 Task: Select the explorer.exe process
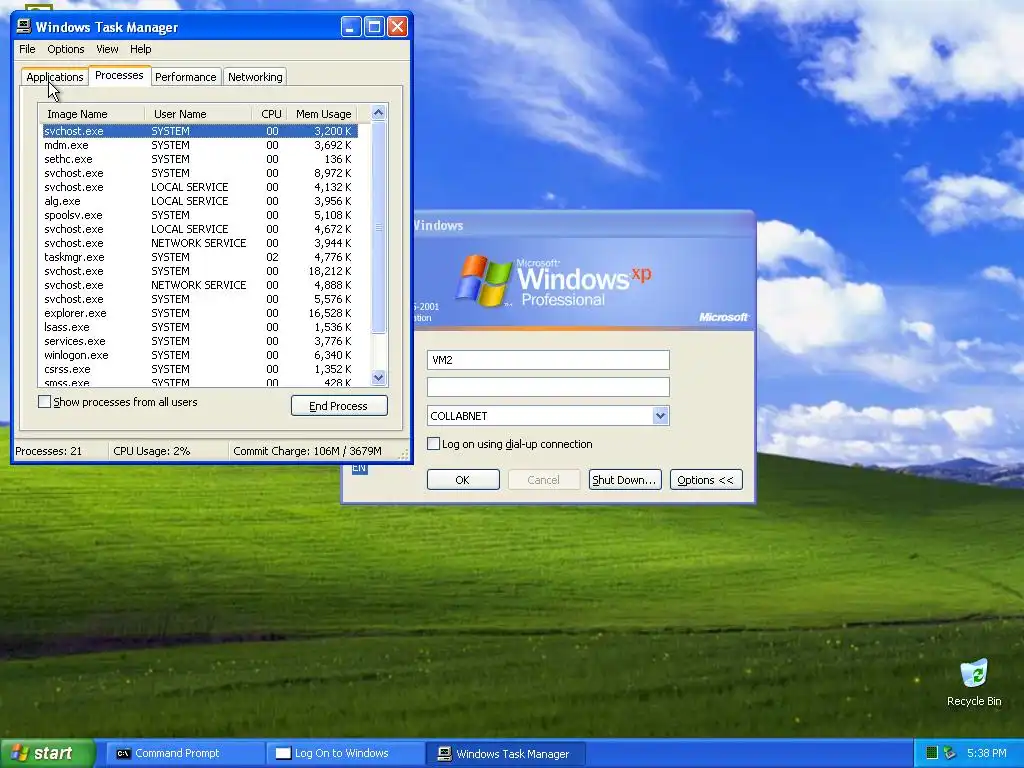pos(199,313)
